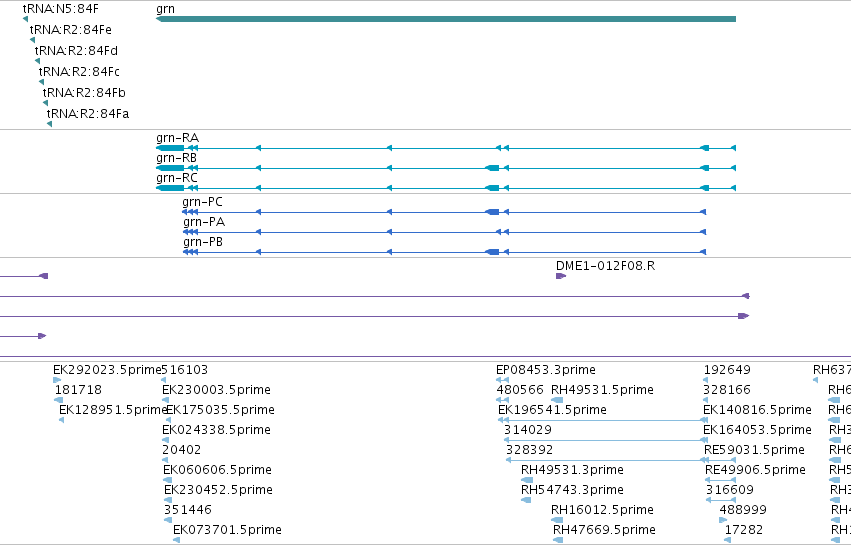
Task: Click EP08453.3prime EST label
Action: (546, 370)
